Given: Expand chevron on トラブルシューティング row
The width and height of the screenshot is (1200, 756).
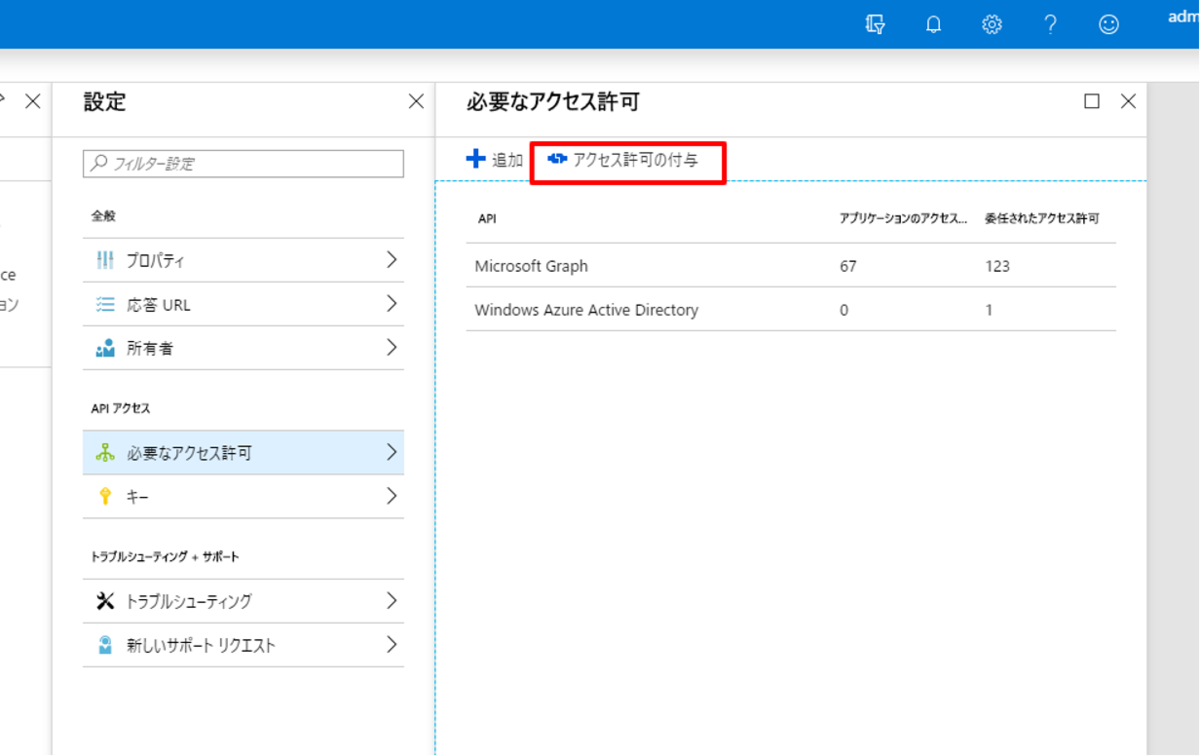Looking at the screenshot, I should [391, 601].
